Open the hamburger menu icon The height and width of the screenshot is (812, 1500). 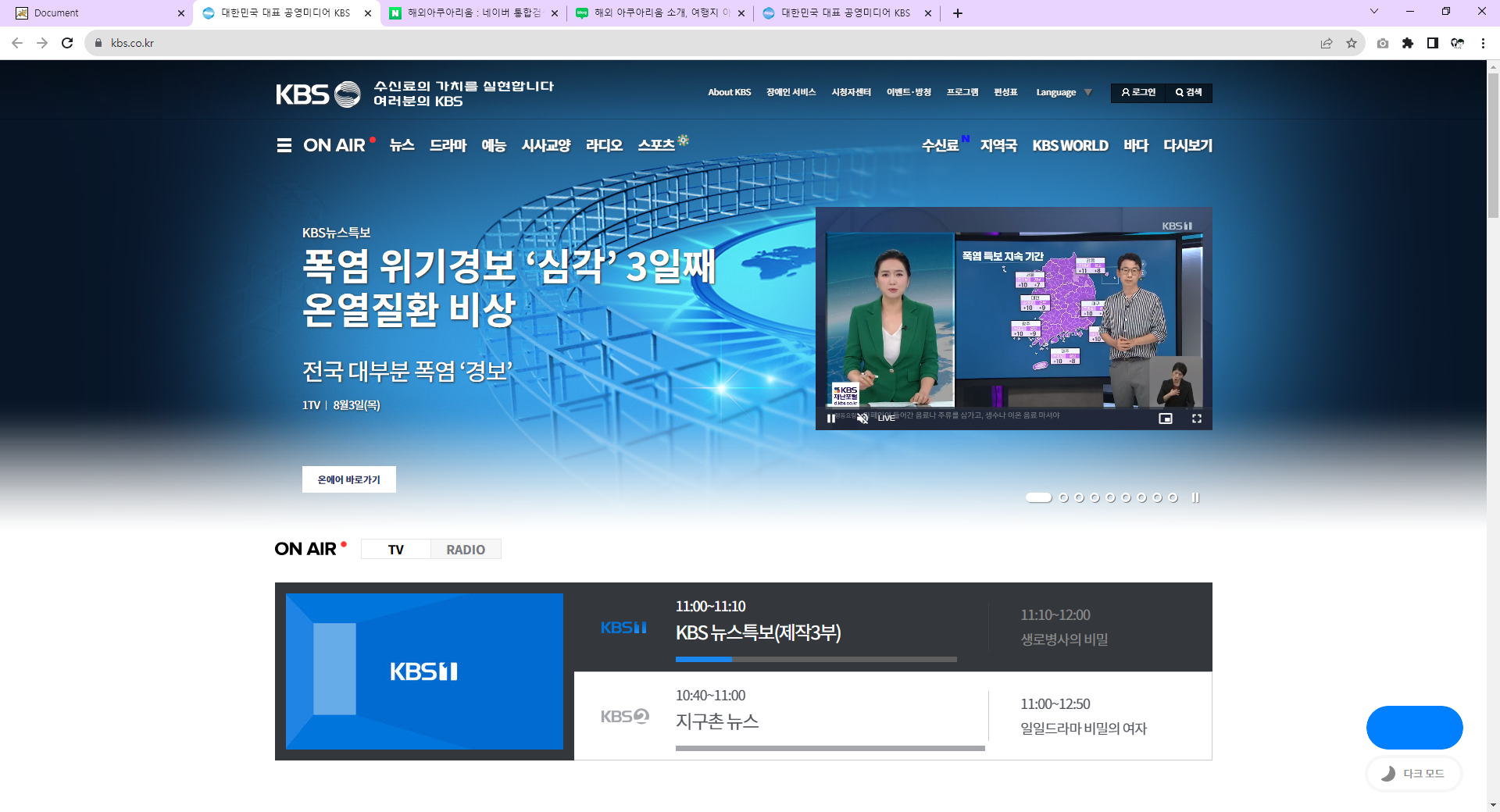tap(284, 145)
